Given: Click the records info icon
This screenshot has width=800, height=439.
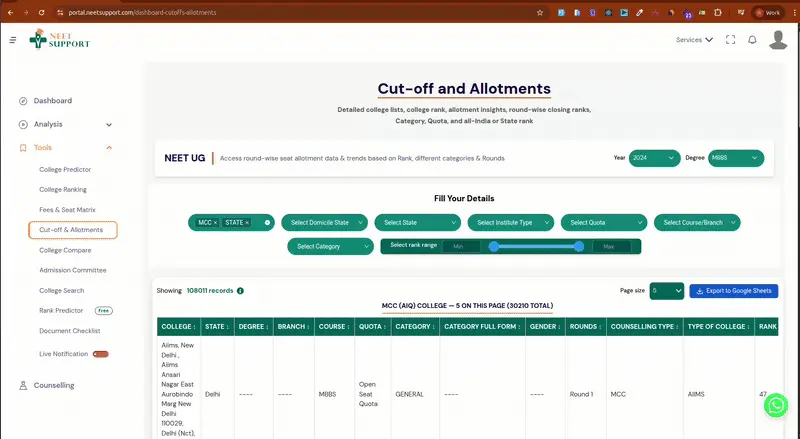Looking at the screenshot, I should click(240, 291).
